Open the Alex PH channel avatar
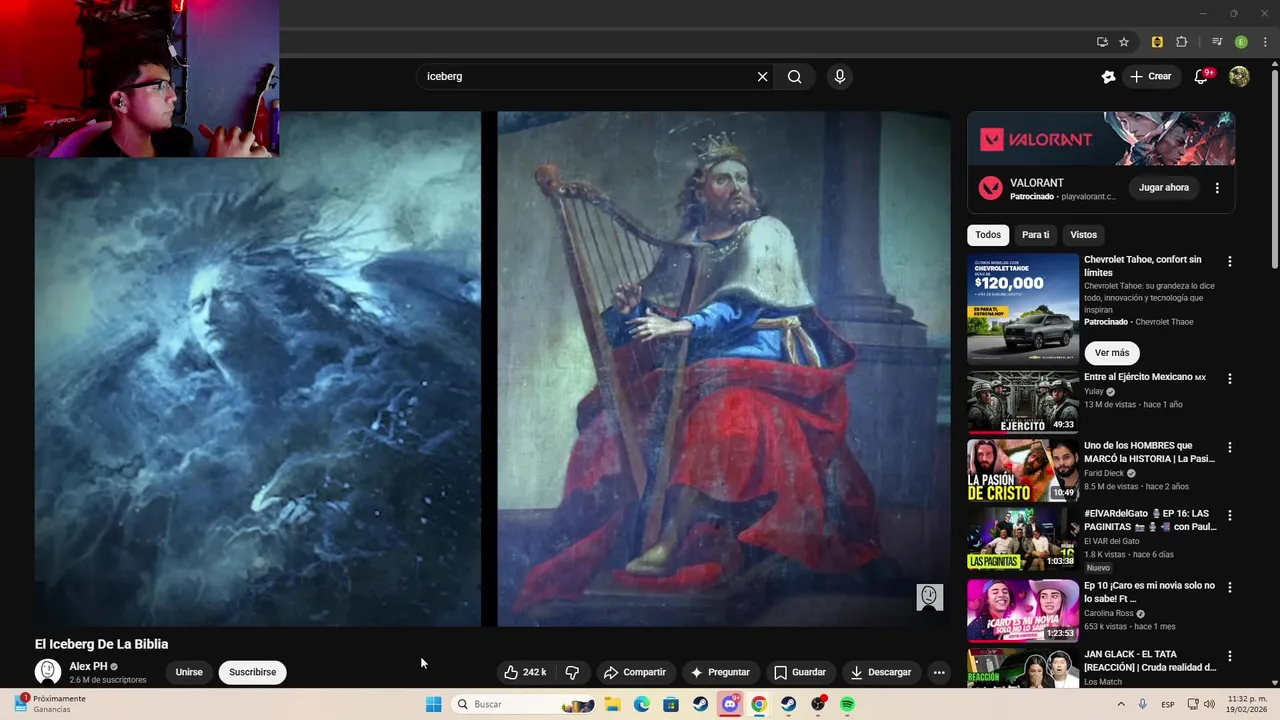The height and width of the screenshot is (720, 1280). point(48,672)
